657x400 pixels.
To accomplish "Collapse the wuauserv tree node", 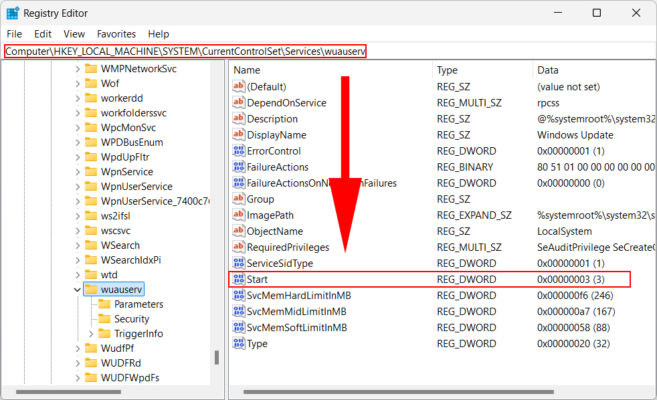I will tap(77, 289).
